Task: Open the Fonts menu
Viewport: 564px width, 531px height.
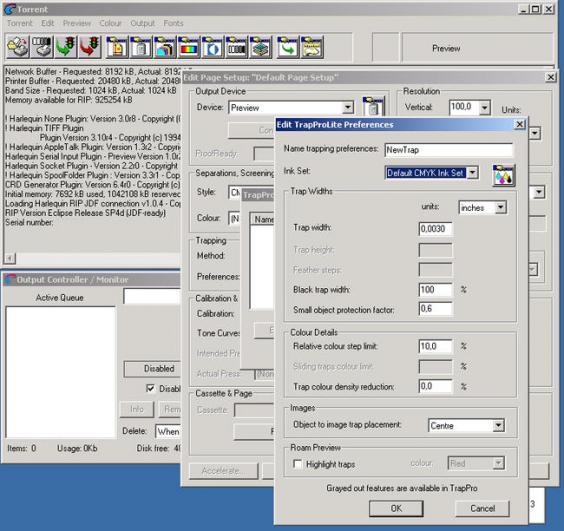Action: click(x=173, y=23)
